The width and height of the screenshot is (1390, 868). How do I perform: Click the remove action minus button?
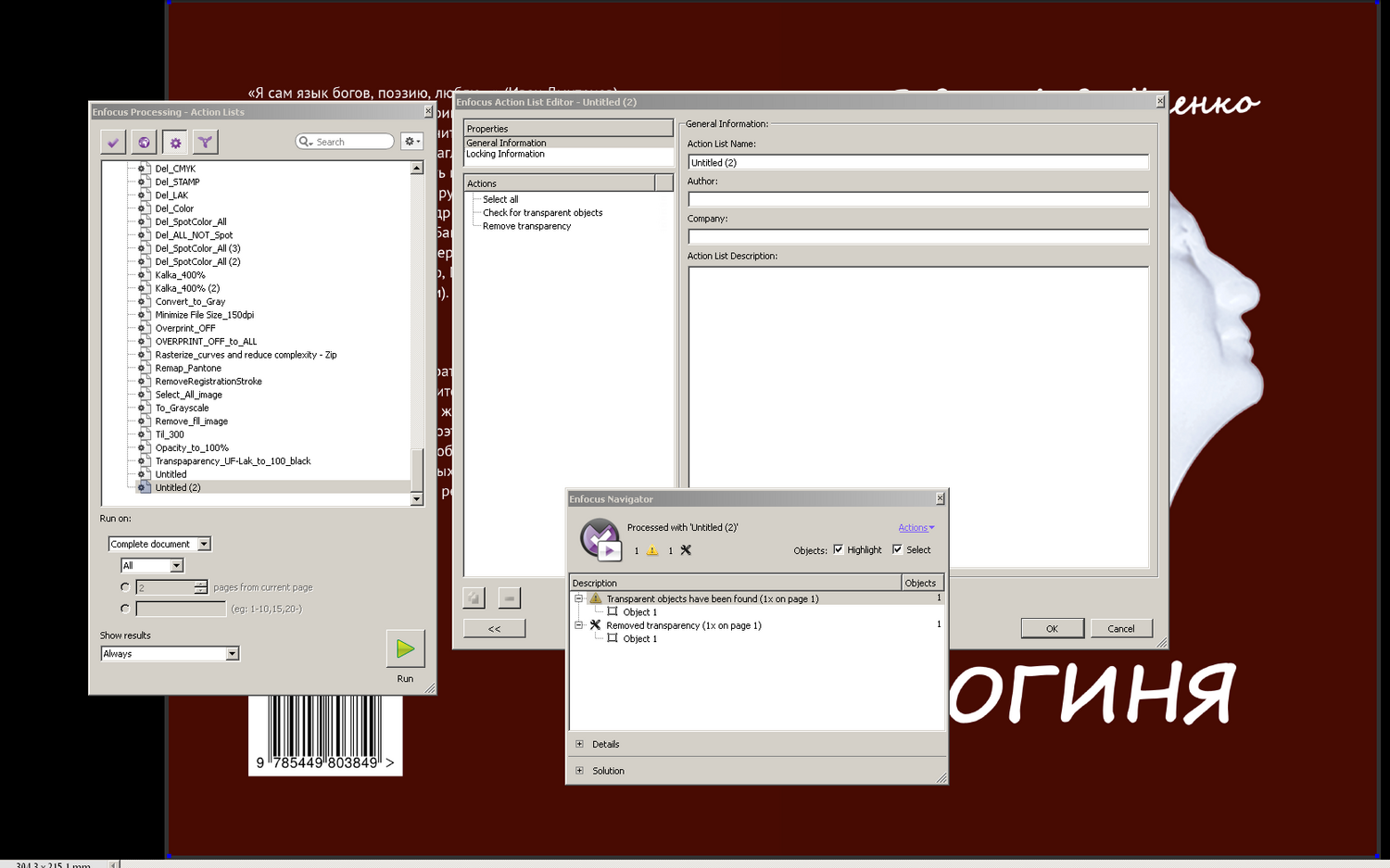(509, 598)
